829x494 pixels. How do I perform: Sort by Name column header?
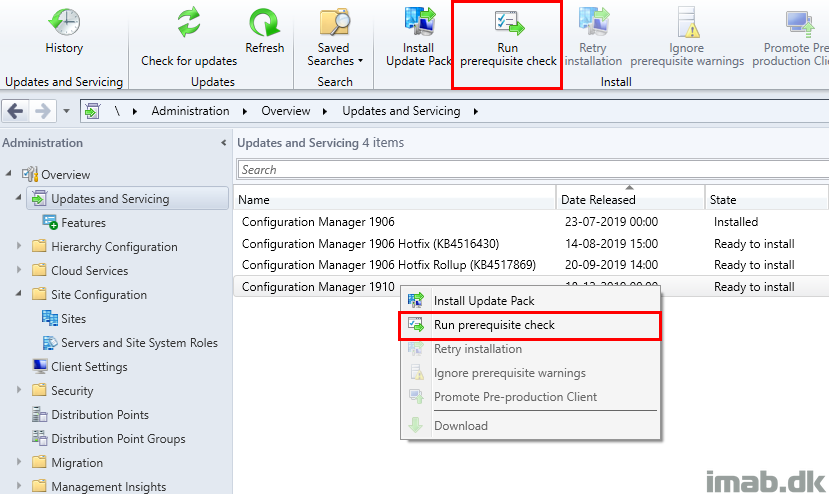[x=394, y=199]
